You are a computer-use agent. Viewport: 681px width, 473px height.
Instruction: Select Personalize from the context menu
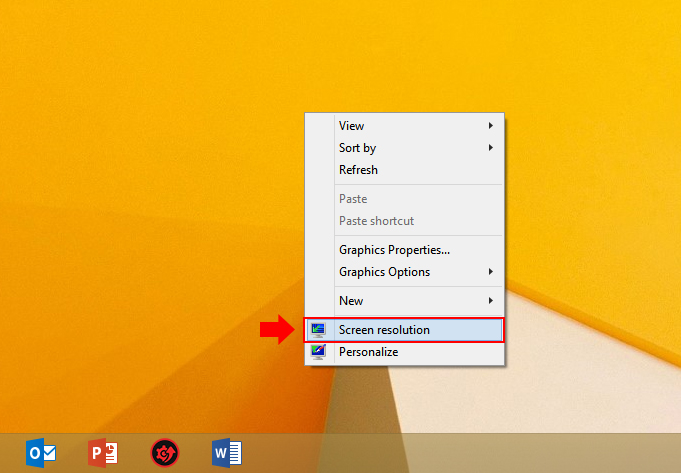pyautogui.click(x=404, y=352)
